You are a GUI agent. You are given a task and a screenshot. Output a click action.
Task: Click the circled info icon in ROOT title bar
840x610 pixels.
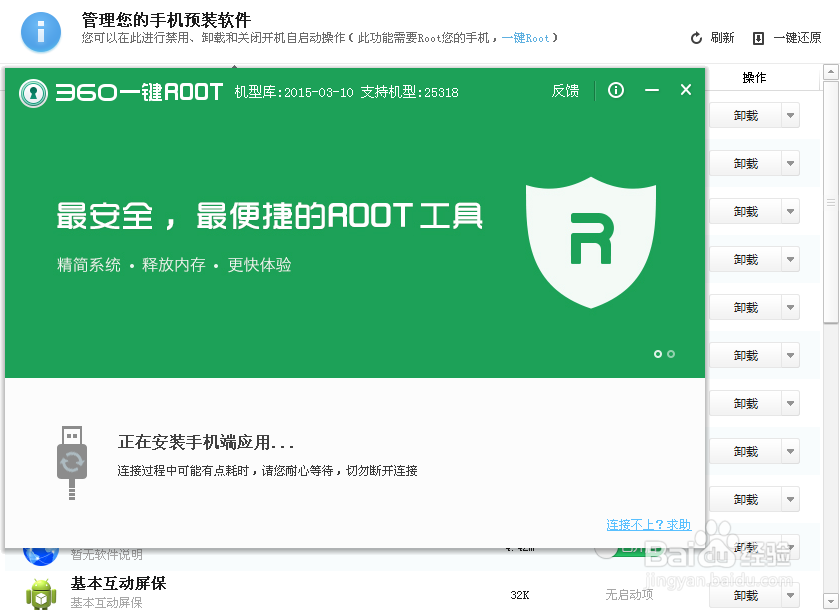(616, 90)
